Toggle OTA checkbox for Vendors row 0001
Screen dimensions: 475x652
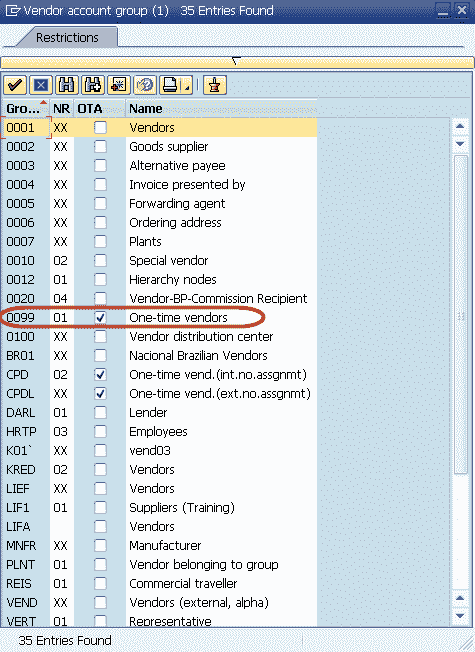tap(100, 127)
